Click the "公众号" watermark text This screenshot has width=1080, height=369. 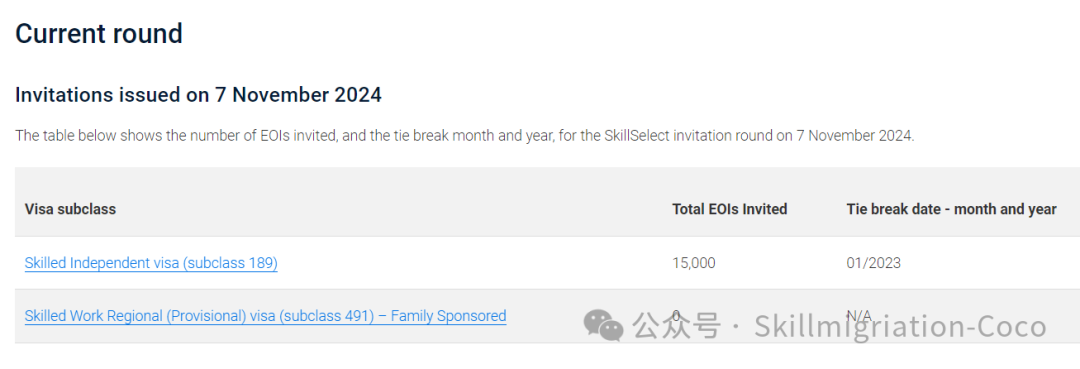tap(677, 326)
